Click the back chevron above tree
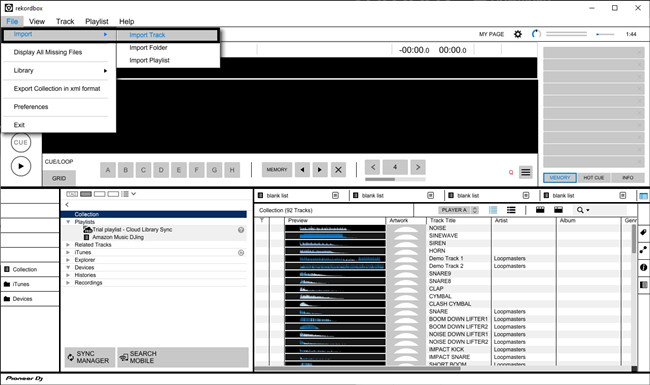Image resolution: width=650 pixels, height=385 pixels. pyautogui.click(x=67, y=205)
